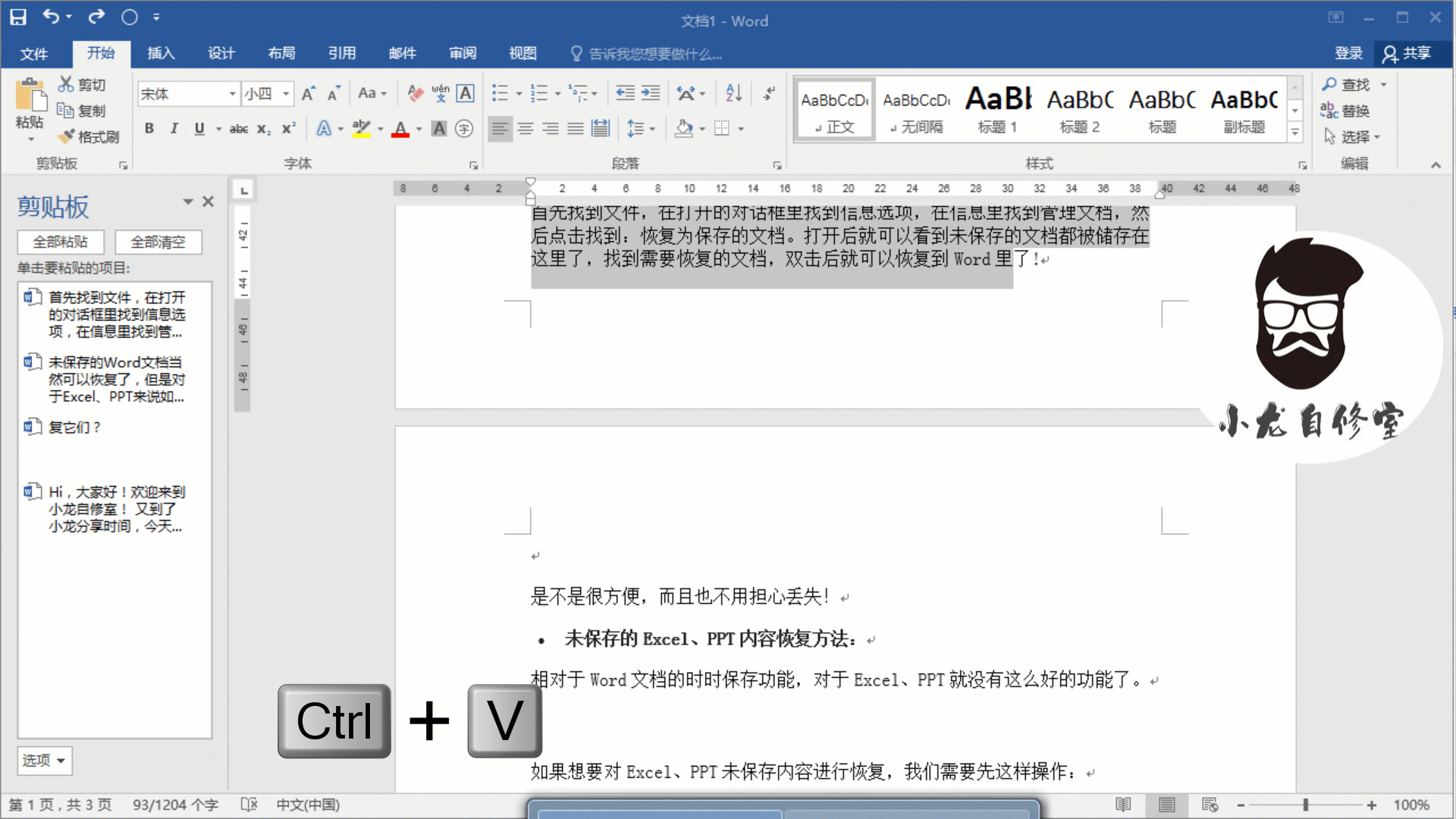Screen dimensions: 1456x819
Task: Justify the paragraph text
Action: (x=576, y=129)
